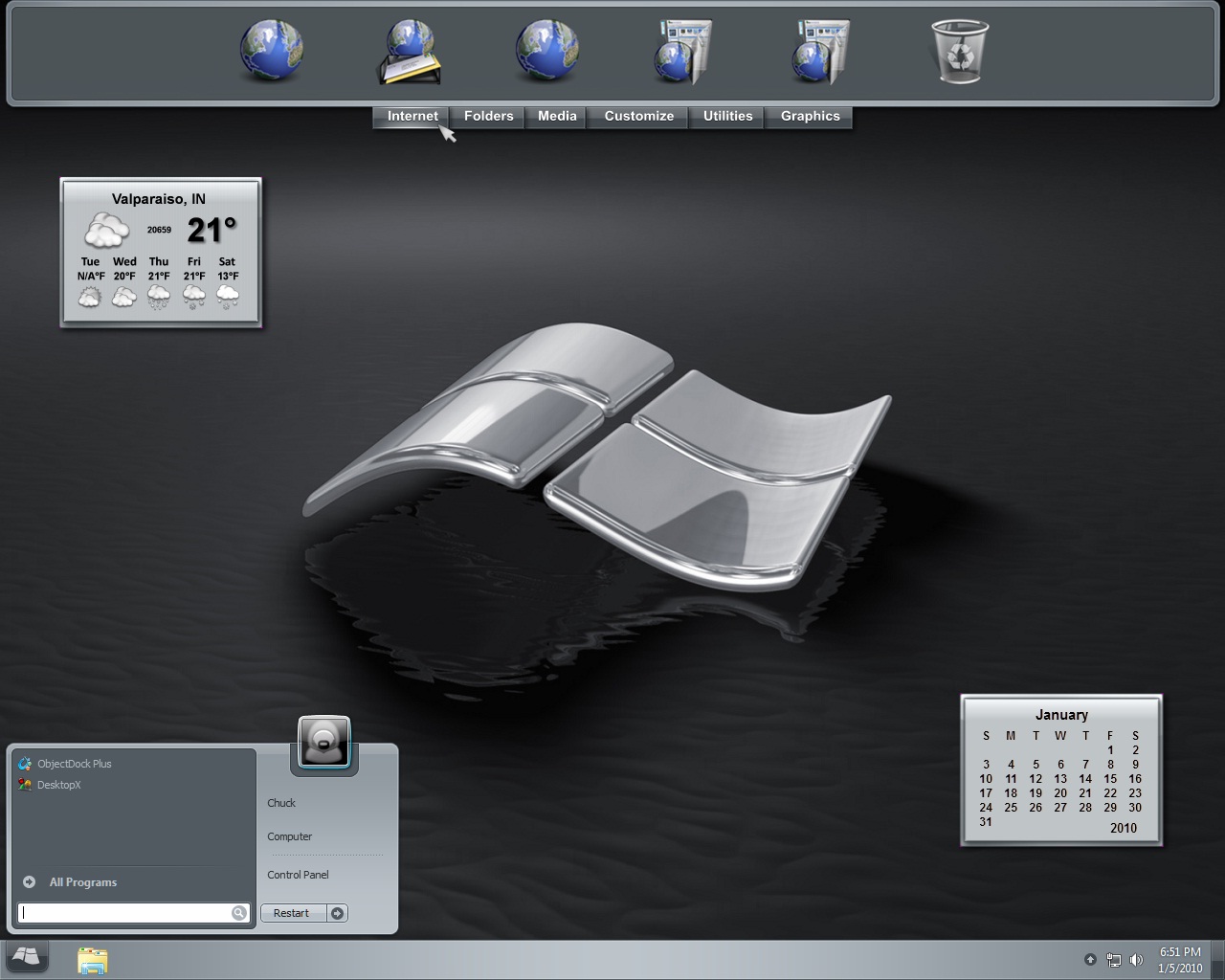Click the volume speaker tray icon
The height and width of the screenshot is (980, 1225).
(1136, 960)
